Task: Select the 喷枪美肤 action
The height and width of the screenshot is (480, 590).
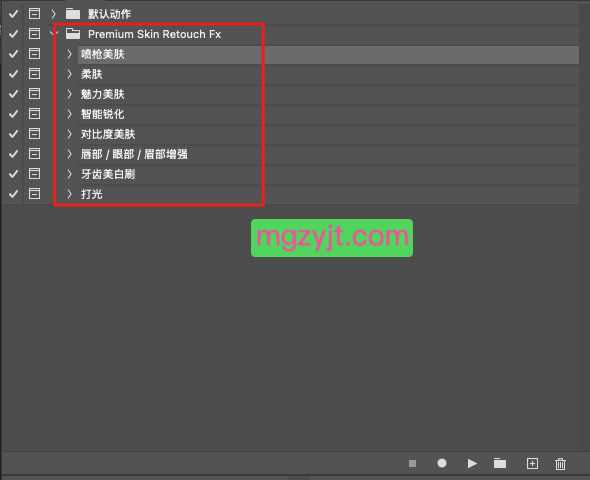Action: pos(103,54)
